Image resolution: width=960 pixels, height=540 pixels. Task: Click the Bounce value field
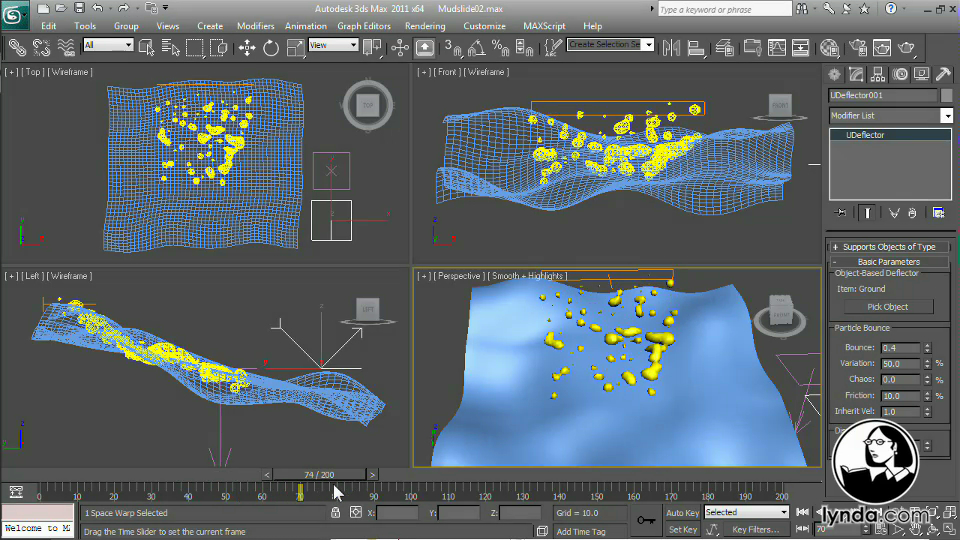click(900, 348)
